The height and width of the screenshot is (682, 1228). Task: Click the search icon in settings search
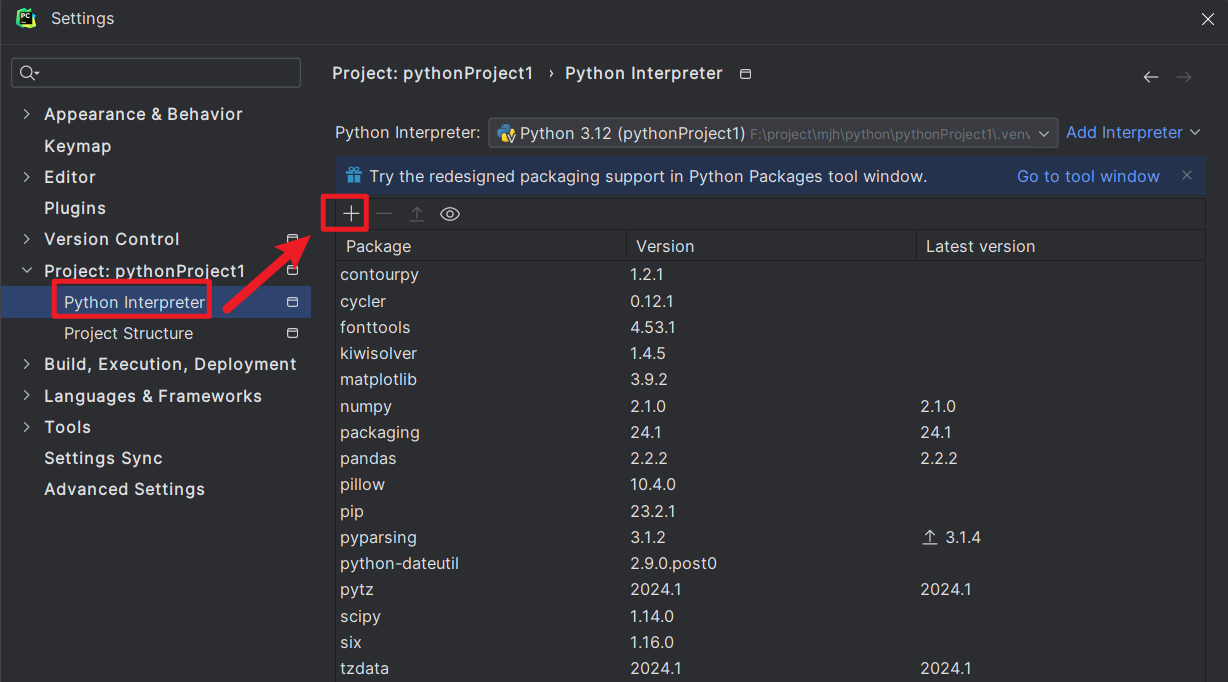pos(28,73)
